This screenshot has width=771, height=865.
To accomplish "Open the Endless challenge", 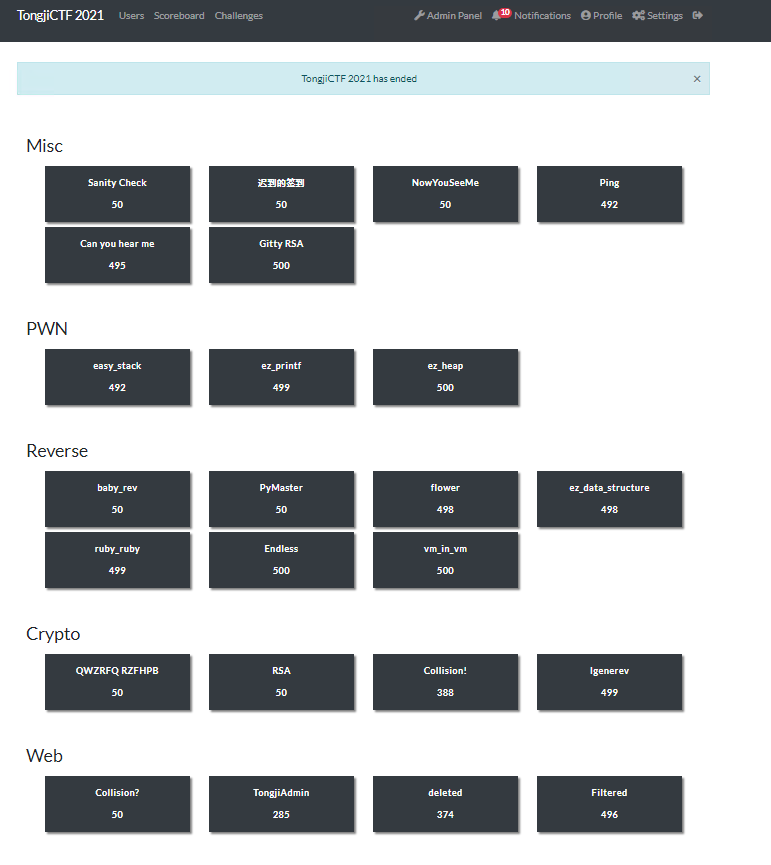I will [x=281, y=560].
